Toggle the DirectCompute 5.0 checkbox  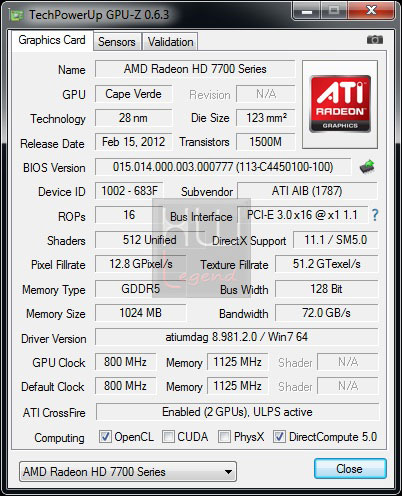(279, 437)
